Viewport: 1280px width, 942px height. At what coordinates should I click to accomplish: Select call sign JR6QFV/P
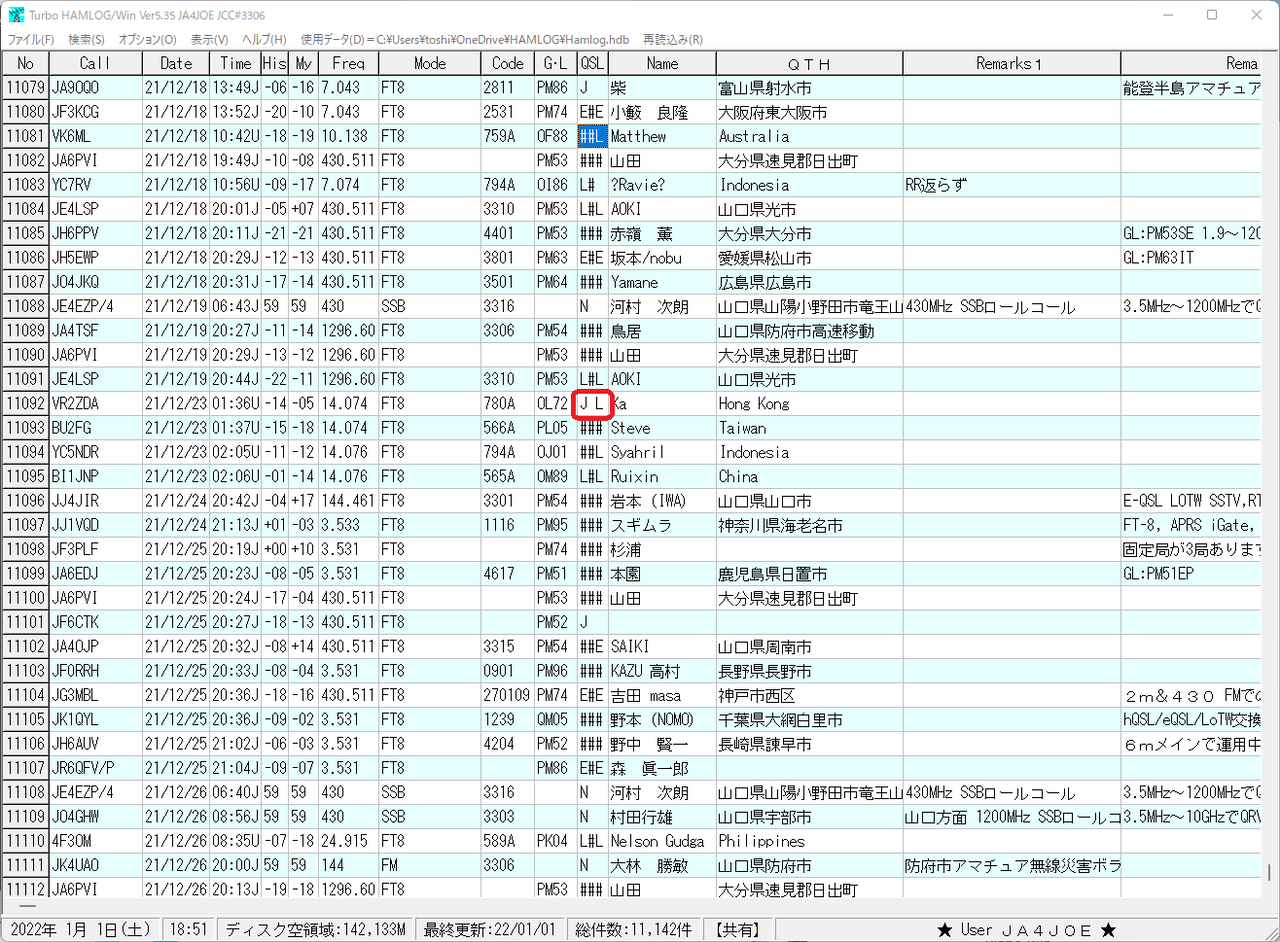tap(83, 768)
